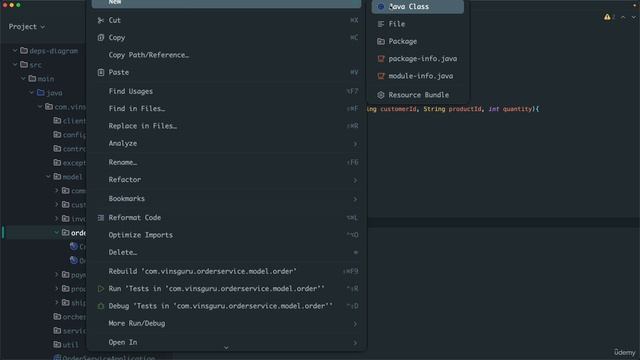Highlight the New menu entry
This screenshot has width=640, height=360.
click(x=227, y=3)
